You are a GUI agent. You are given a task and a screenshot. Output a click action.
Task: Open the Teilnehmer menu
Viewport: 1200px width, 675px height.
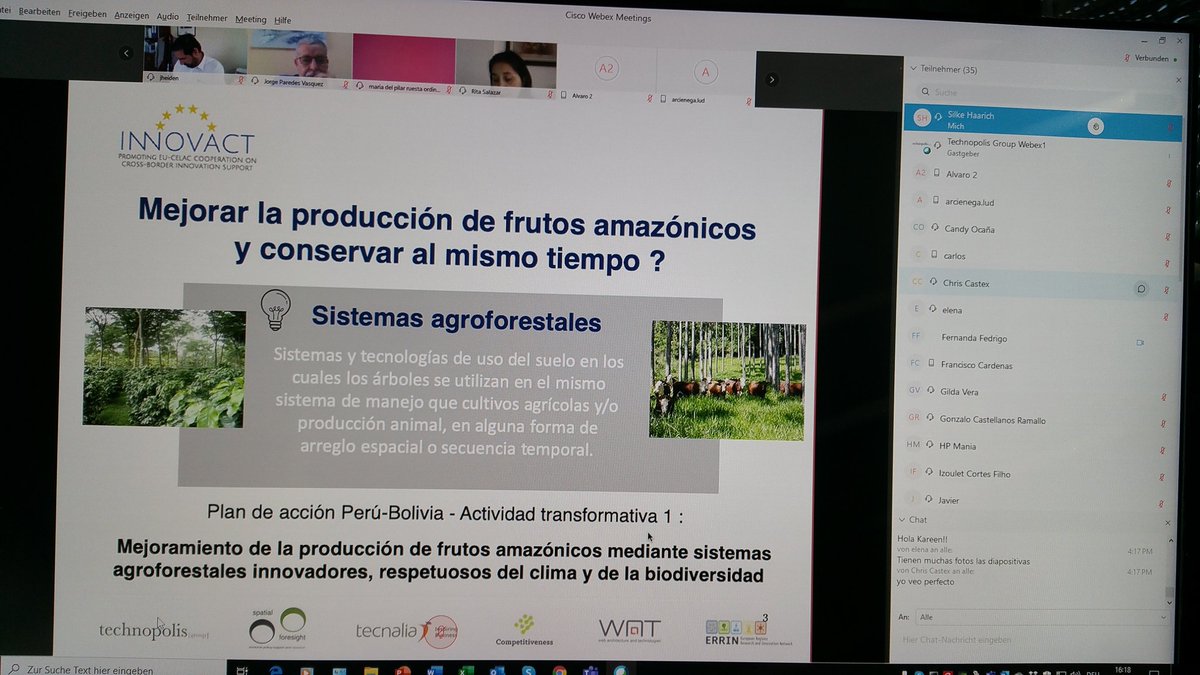pyautogui.click(x=206, y=18)
